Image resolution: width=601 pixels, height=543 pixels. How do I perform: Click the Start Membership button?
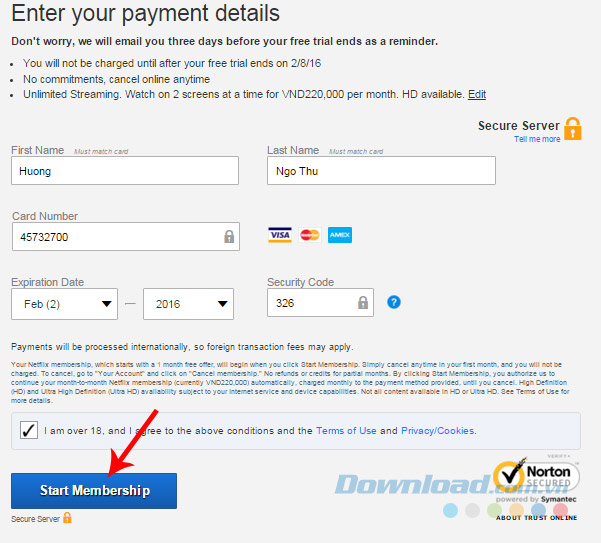pyautogui.click(x=94, y=491)
